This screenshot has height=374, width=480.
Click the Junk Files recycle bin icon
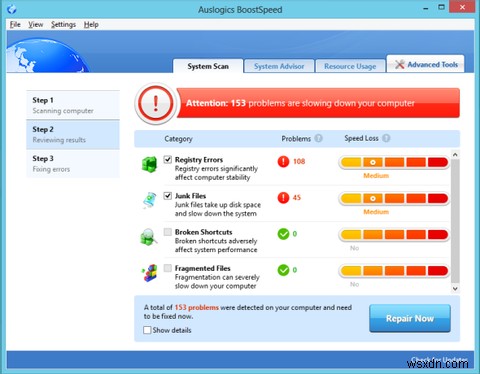tap(150, 200)
